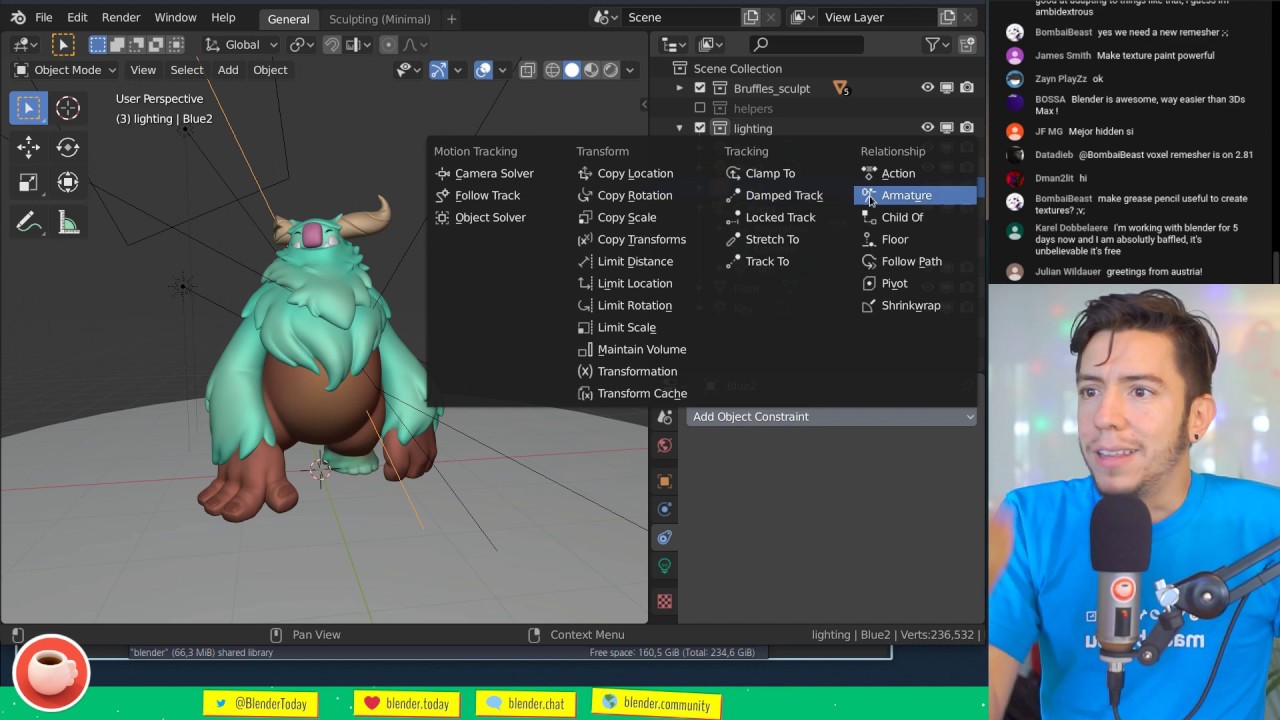Add a new workspace with the plus tab

tap(451, 18)
